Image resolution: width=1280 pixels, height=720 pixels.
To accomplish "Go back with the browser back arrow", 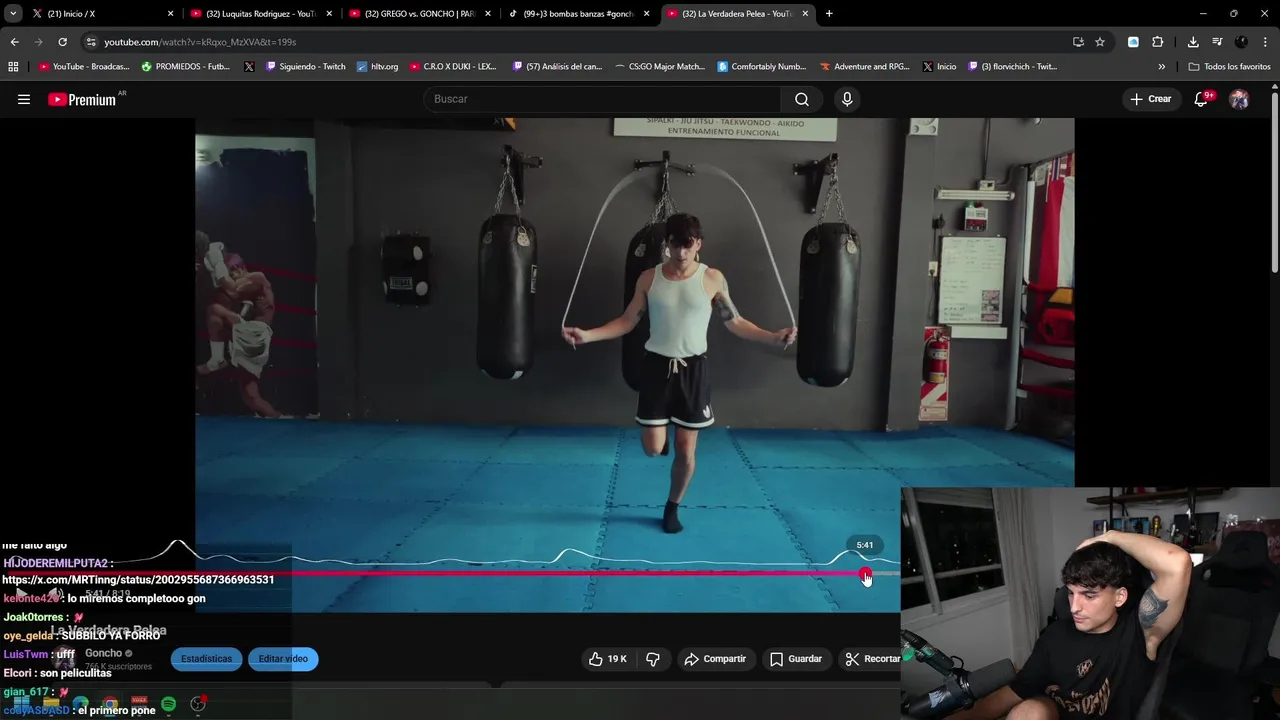I will coord(14,42).
